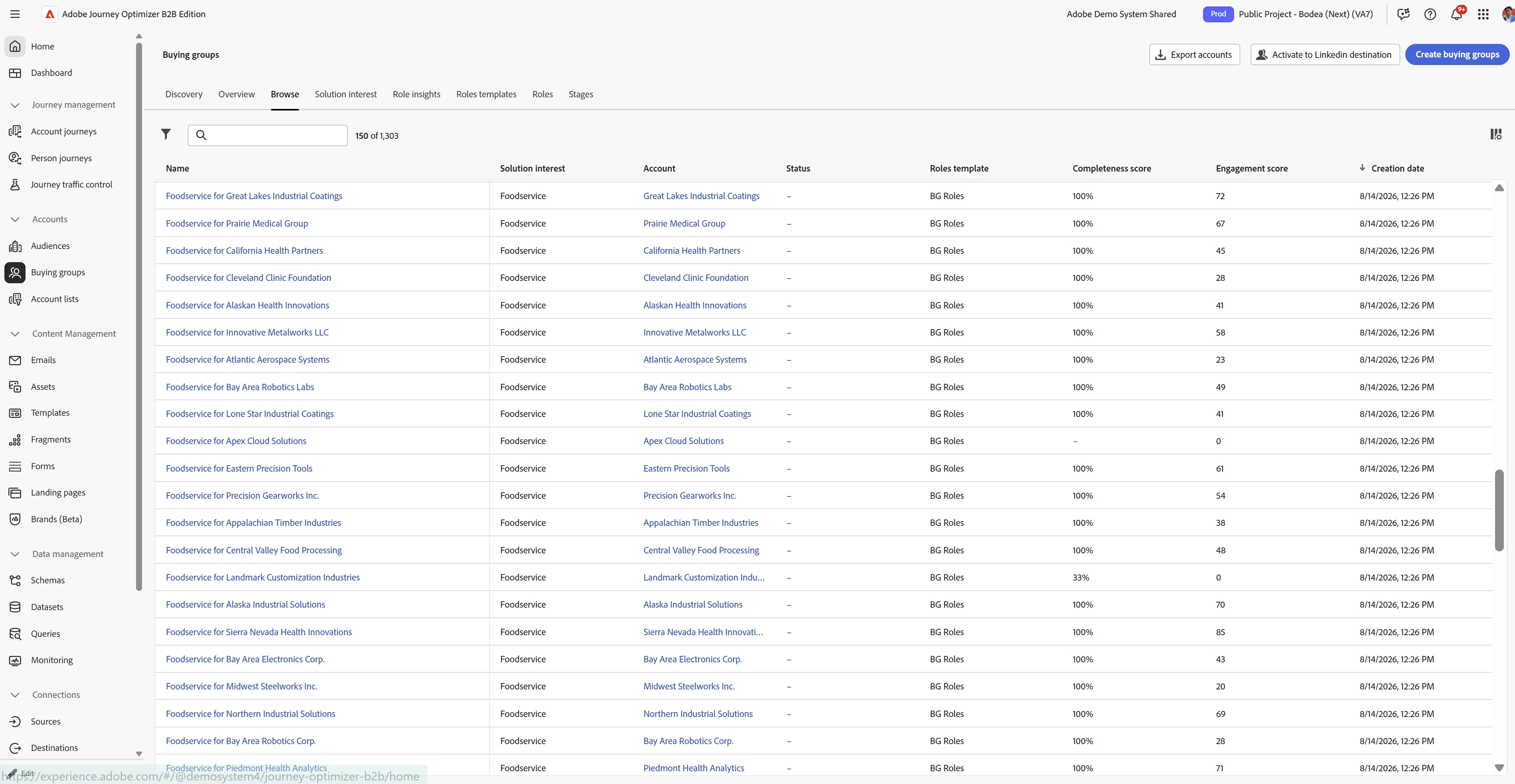Image resolution: width=1515 pixels, height=784 pixels.
Task: Switch to the Discovery tab
Action: (x=184, y=94)
